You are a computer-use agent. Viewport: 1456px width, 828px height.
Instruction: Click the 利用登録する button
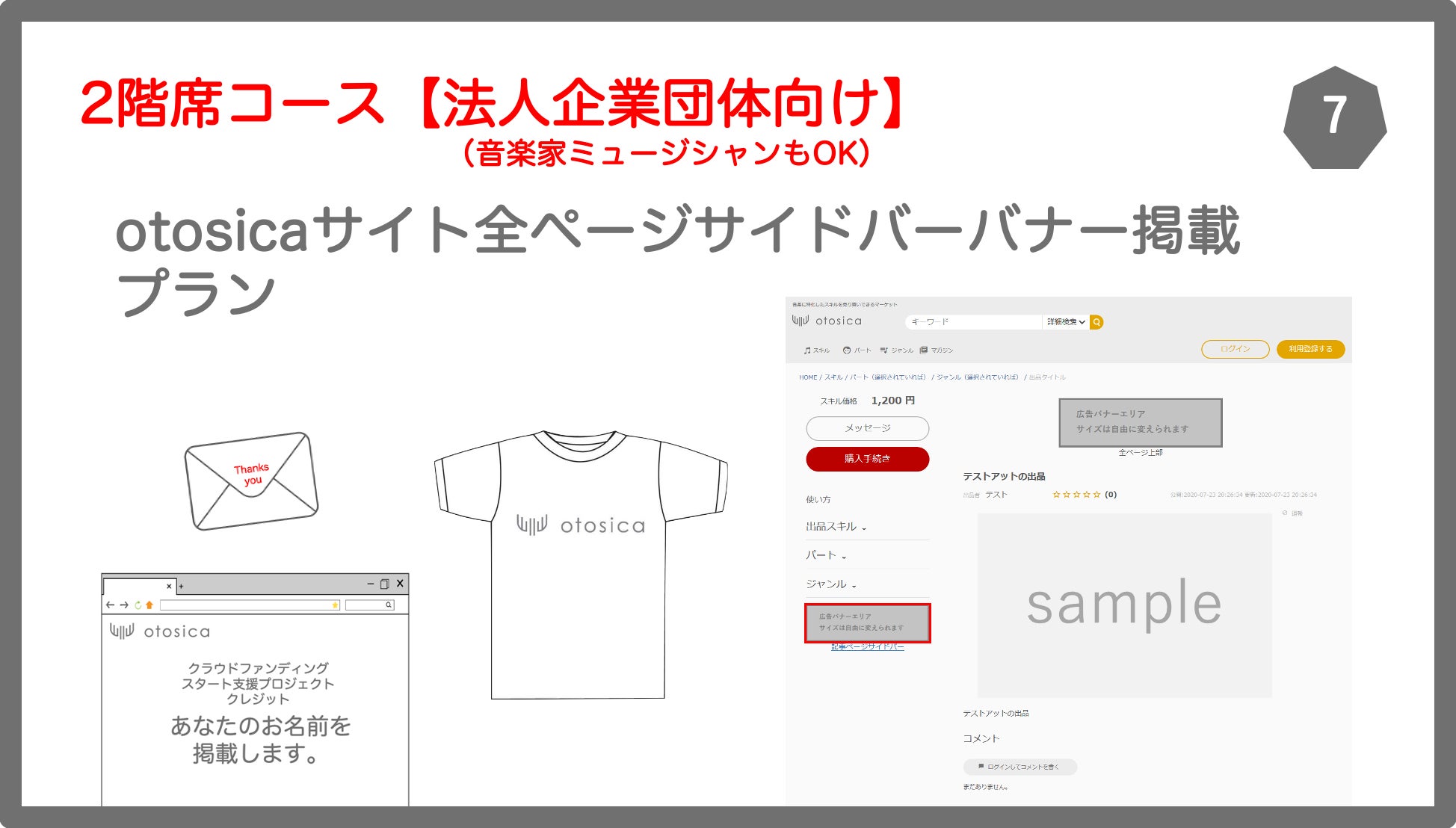click(1310, 349)
